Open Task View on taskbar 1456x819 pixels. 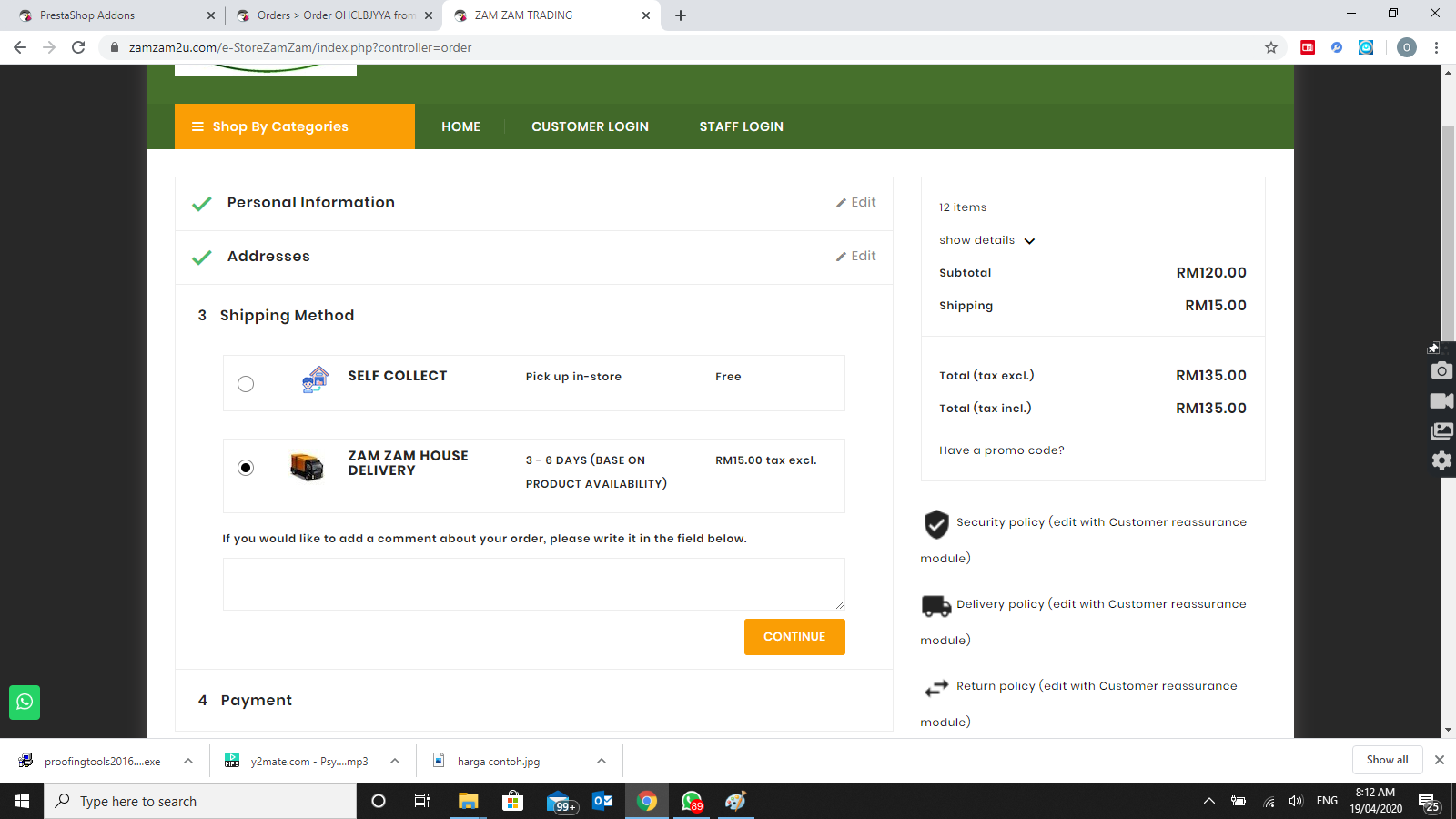tap(422, 801)
